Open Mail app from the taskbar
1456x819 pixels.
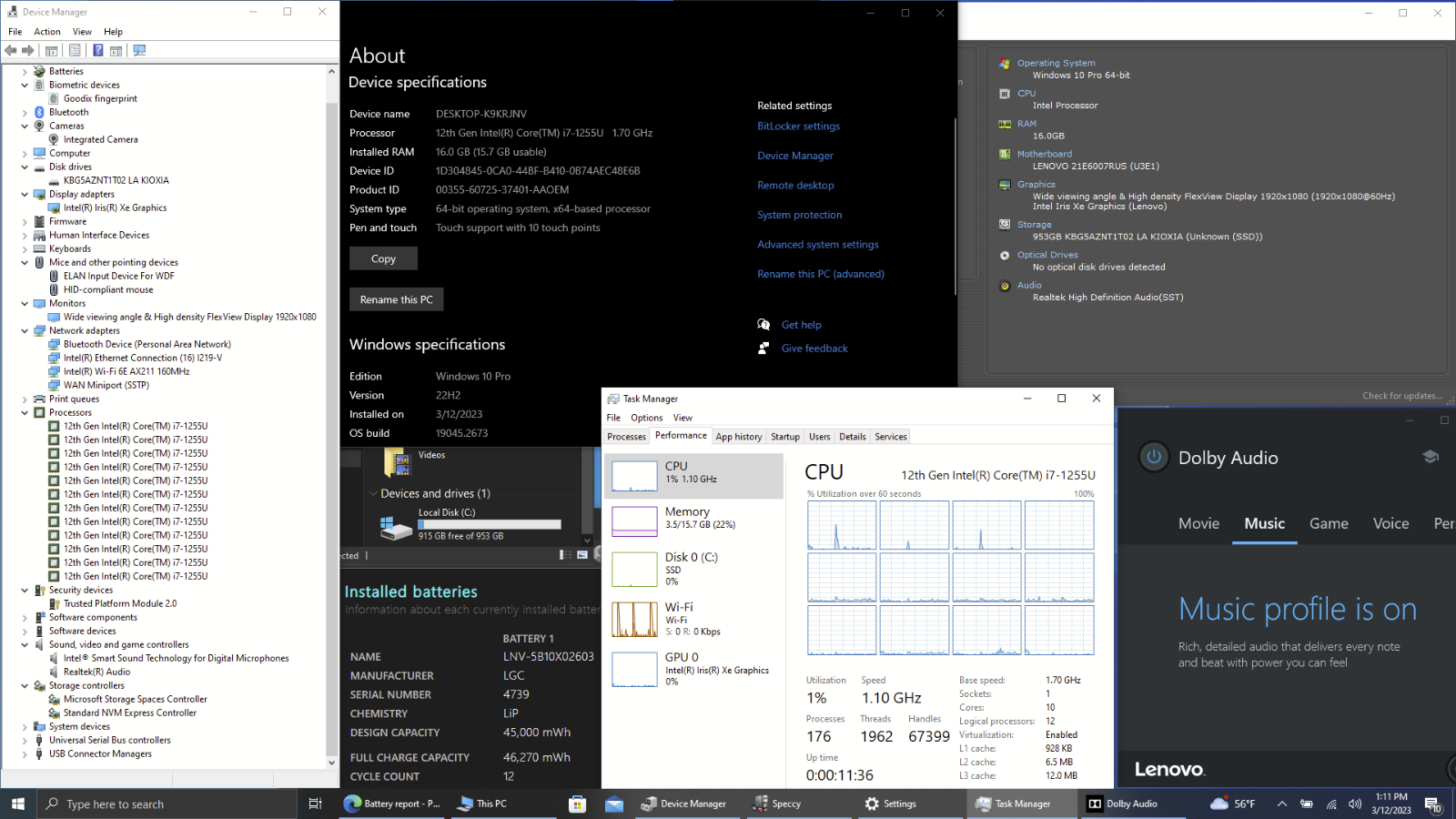click(x=614, y=804)
